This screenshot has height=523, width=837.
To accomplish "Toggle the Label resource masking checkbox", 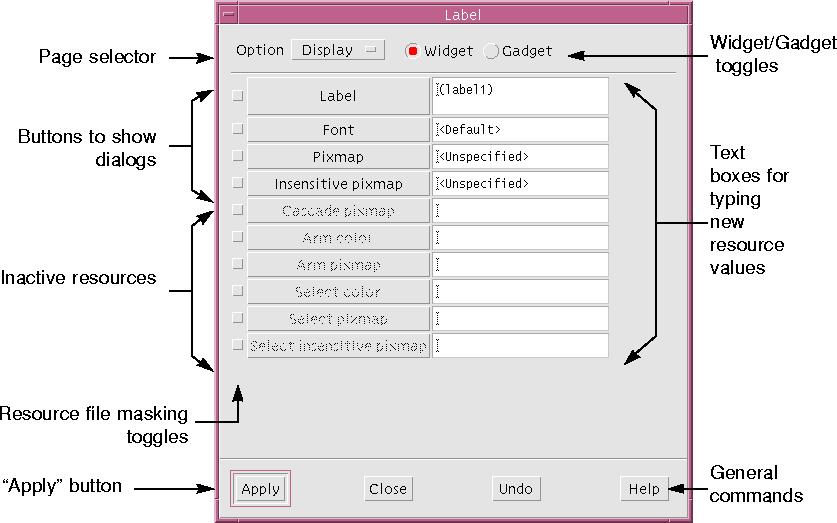I will point(237,97).
